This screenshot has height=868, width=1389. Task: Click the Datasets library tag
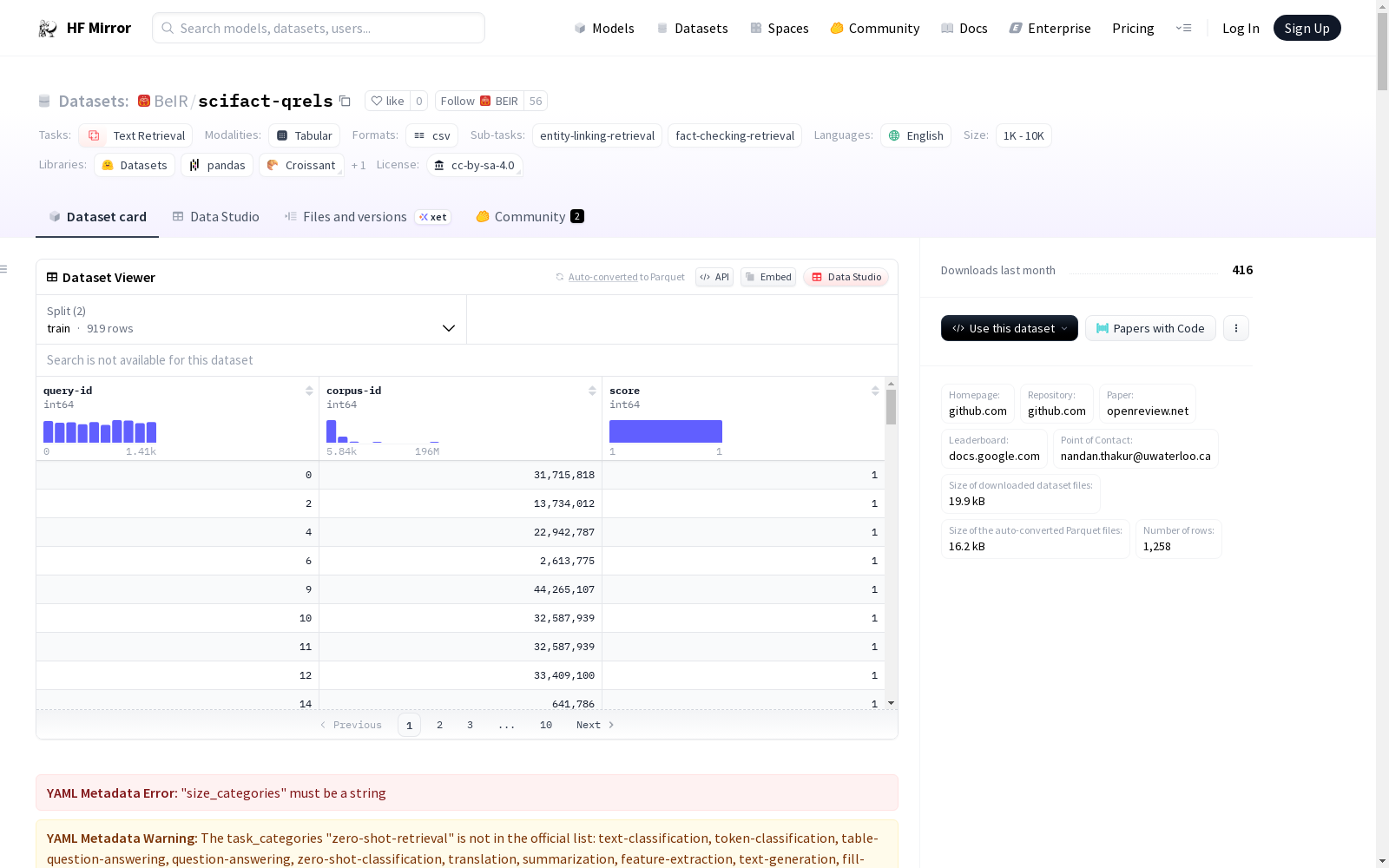tap(135, 165)
